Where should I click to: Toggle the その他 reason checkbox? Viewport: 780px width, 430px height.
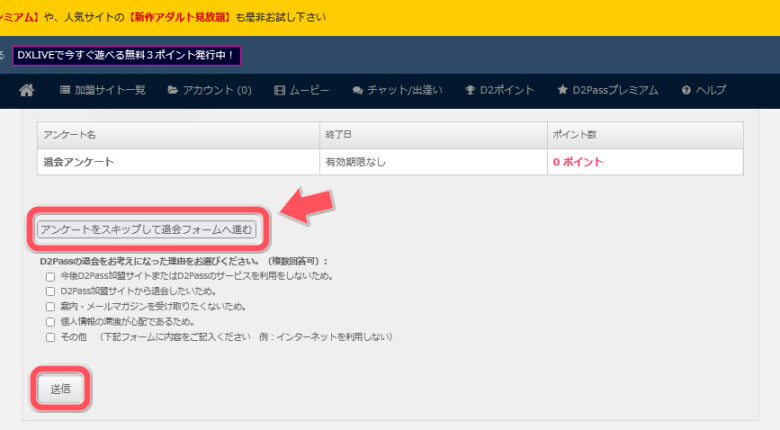50,338
